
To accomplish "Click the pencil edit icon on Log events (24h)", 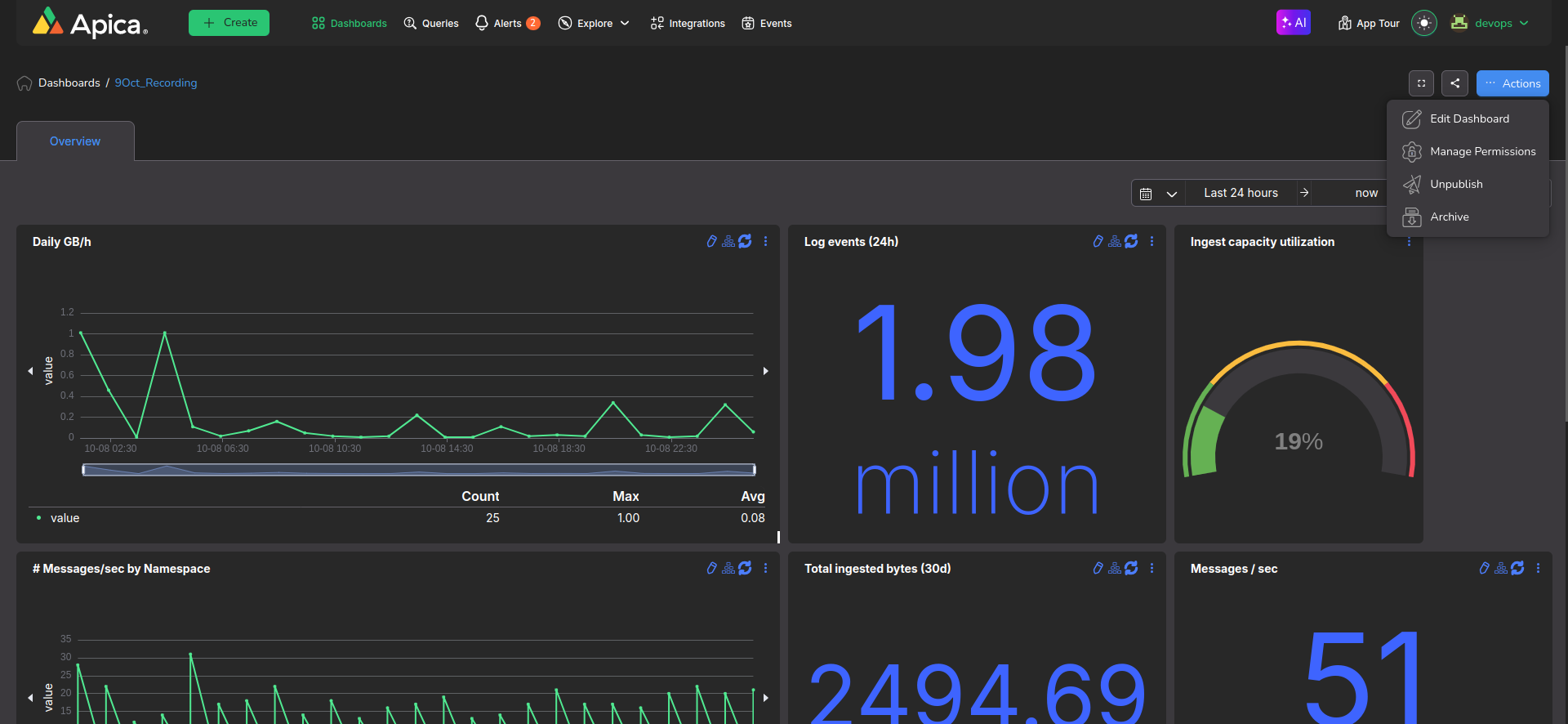I will click(1098, 242).
